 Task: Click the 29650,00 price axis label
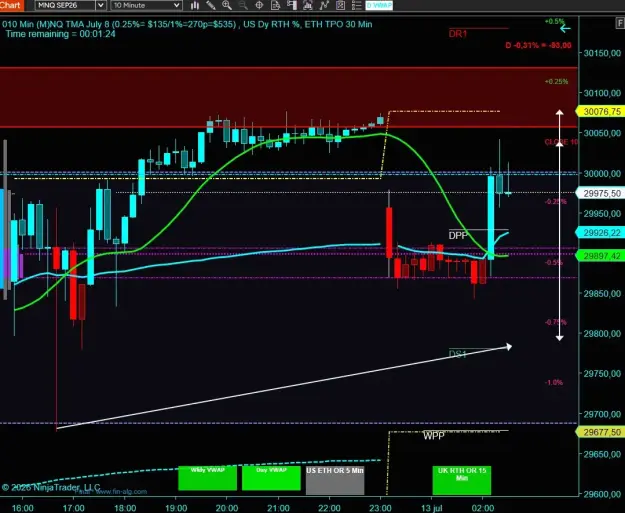602,454
